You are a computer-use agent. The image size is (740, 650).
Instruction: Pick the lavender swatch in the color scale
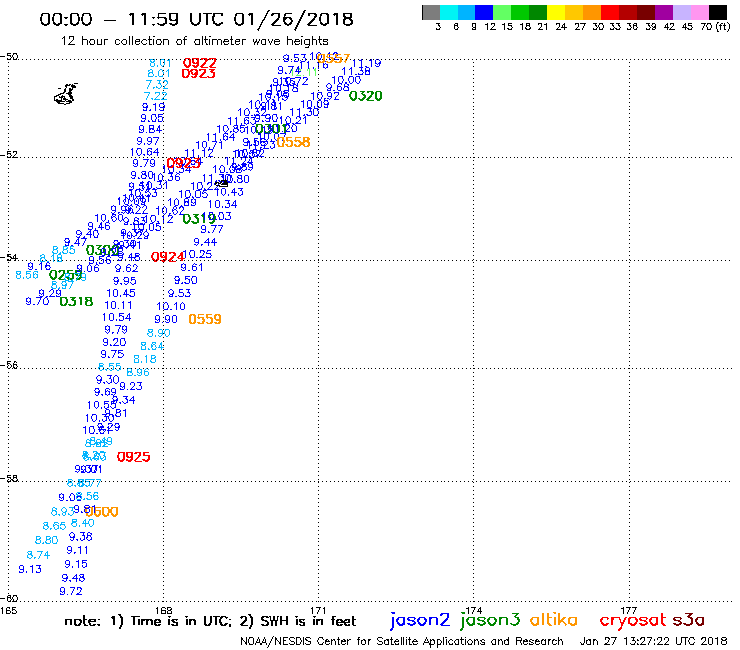pyautogui.click(x=681, y=12)
